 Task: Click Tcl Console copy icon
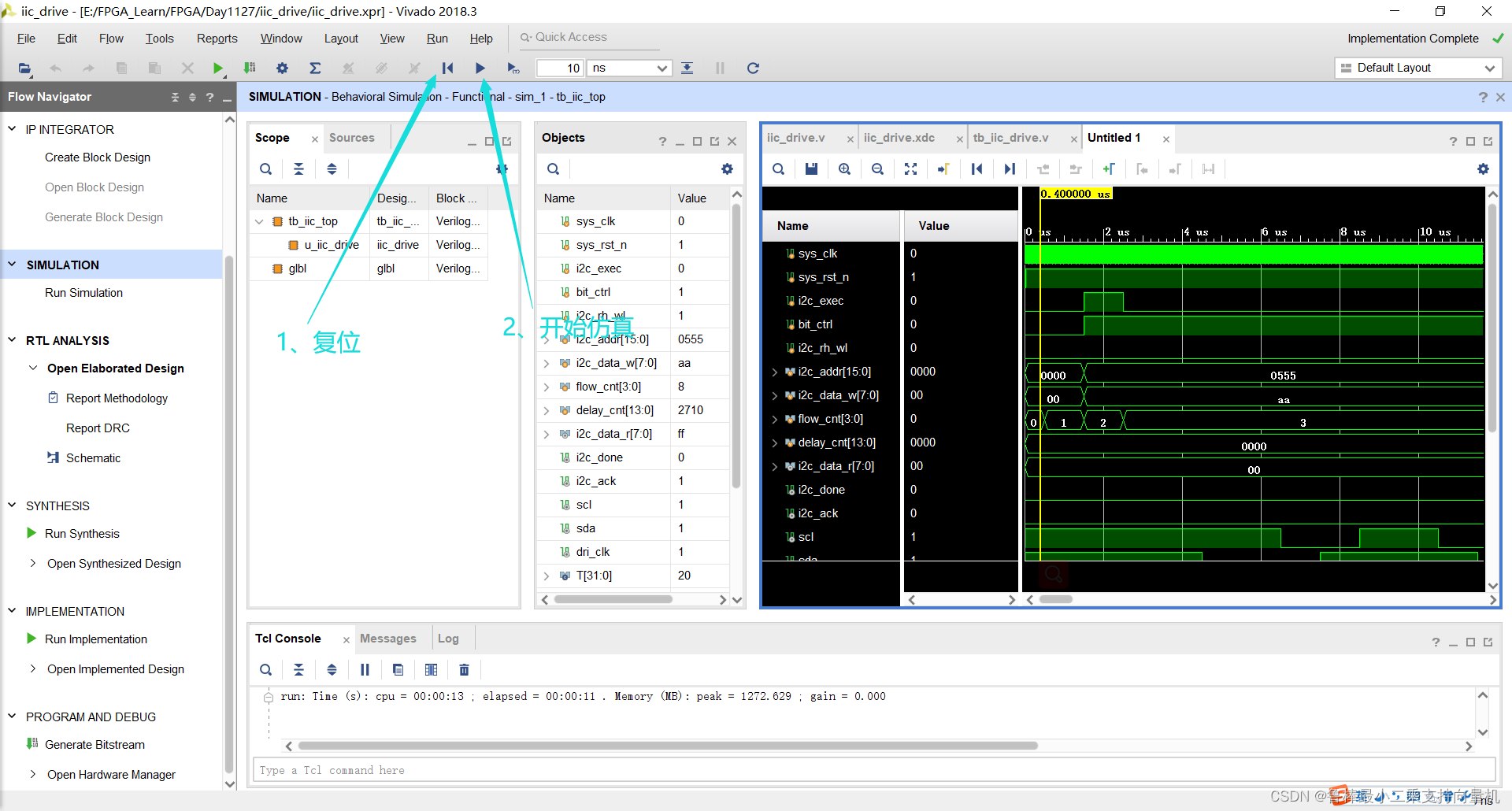point(398,670)
